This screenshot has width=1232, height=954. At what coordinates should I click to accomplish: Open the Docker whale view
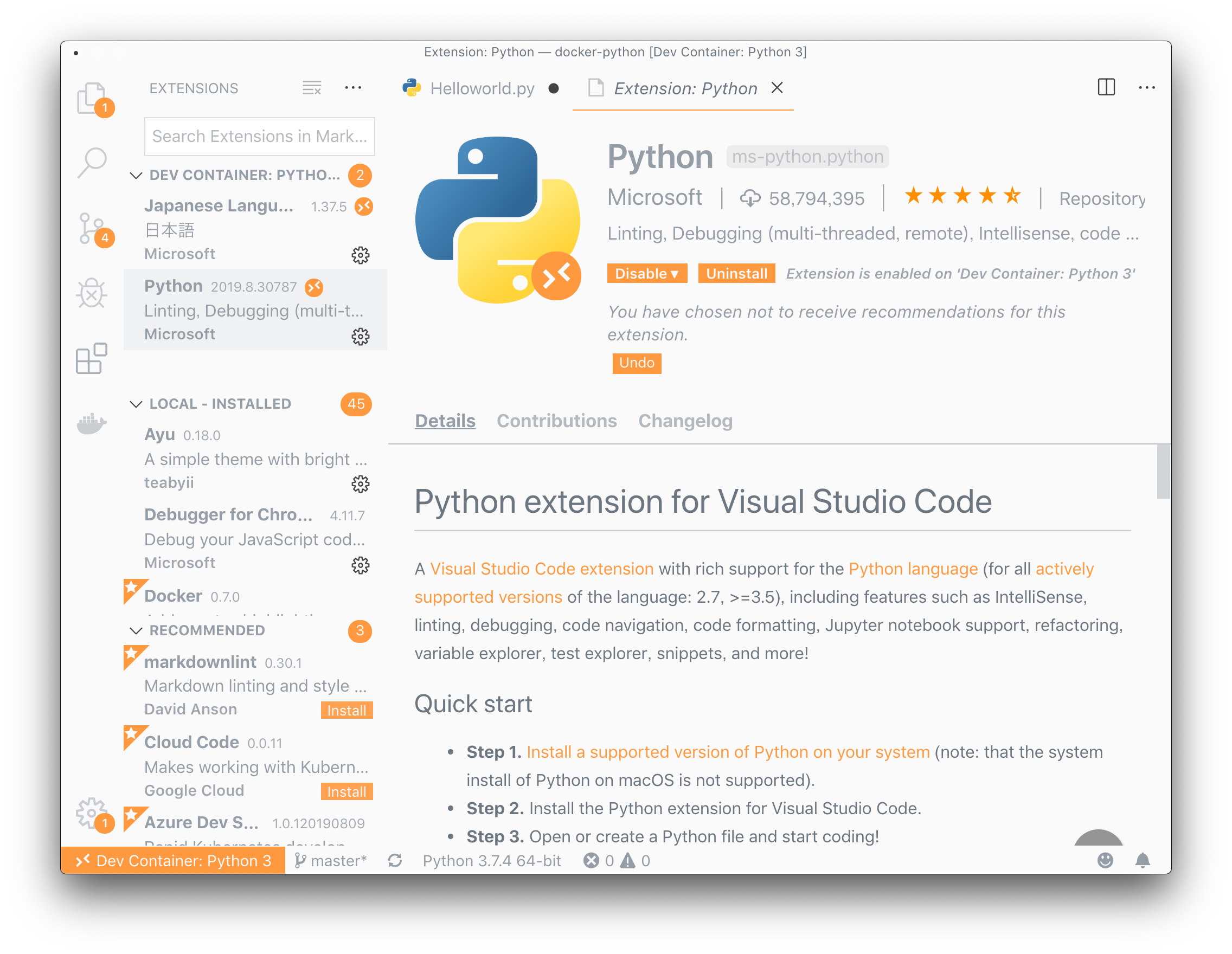[92, 423]
